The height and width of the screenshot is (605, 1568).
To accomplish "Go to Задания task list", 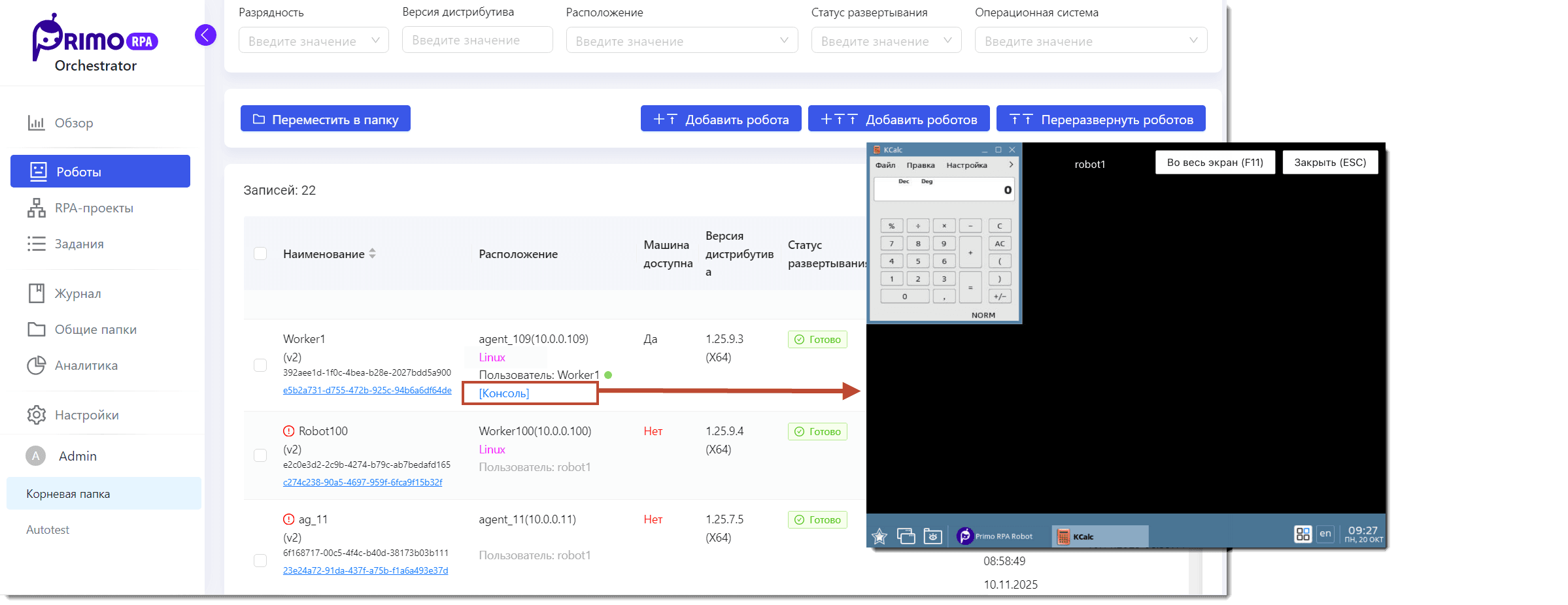I will pos(79,244).
